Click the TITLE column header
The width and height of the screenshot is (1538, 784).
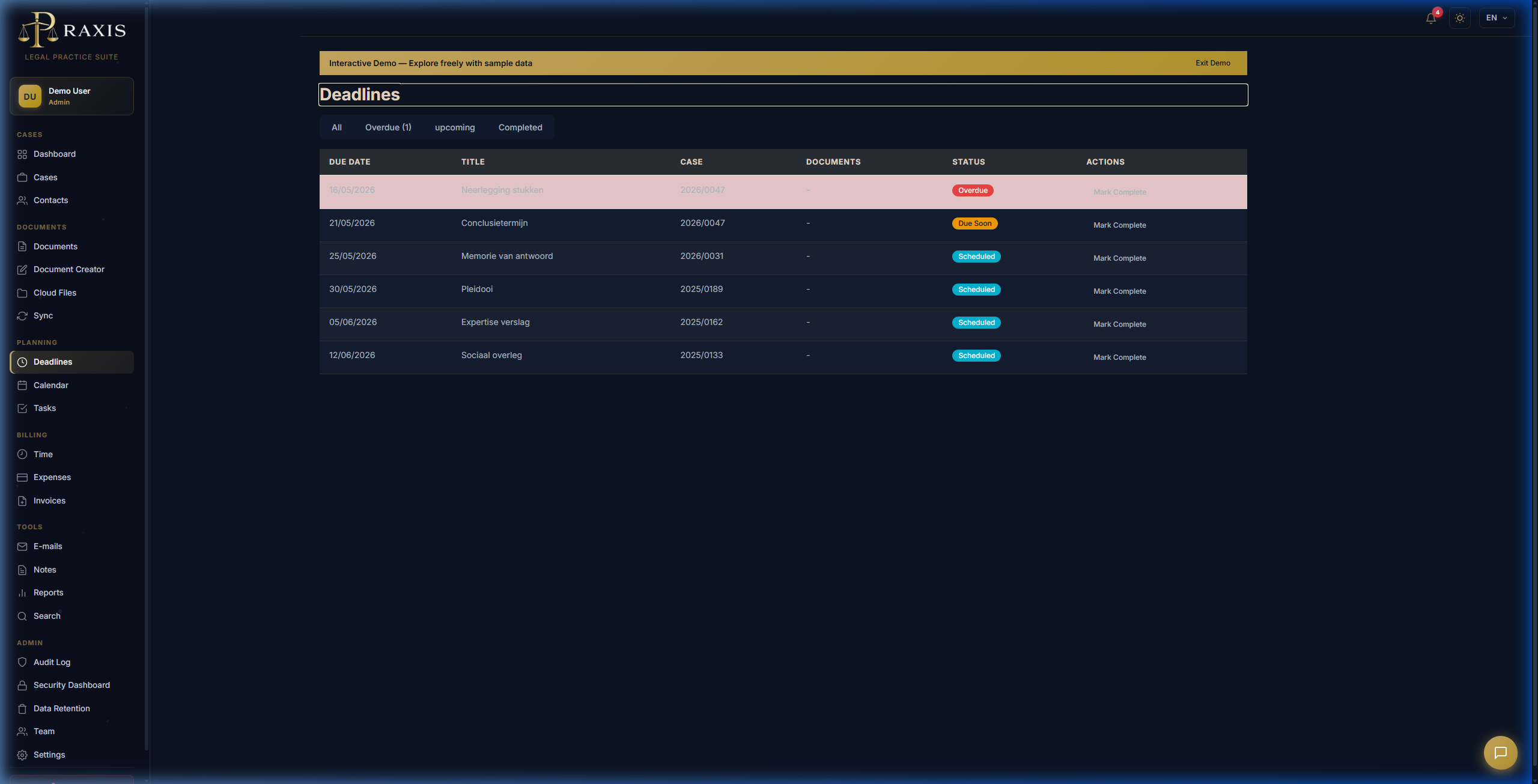(473, 162)
